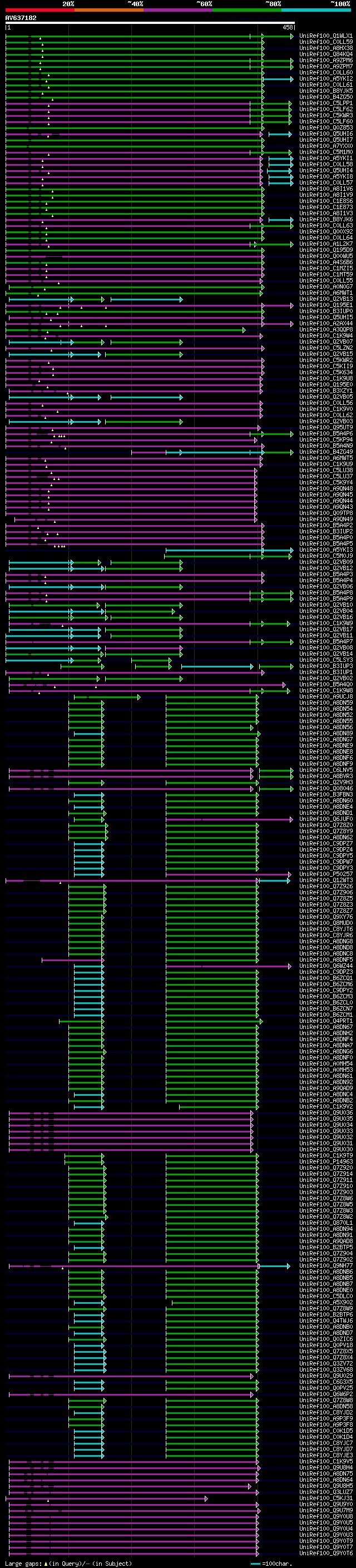This screenshot has height=1568, width=356.
Task: Select the UniRef100_C0LL56 label
Action: 326,402
